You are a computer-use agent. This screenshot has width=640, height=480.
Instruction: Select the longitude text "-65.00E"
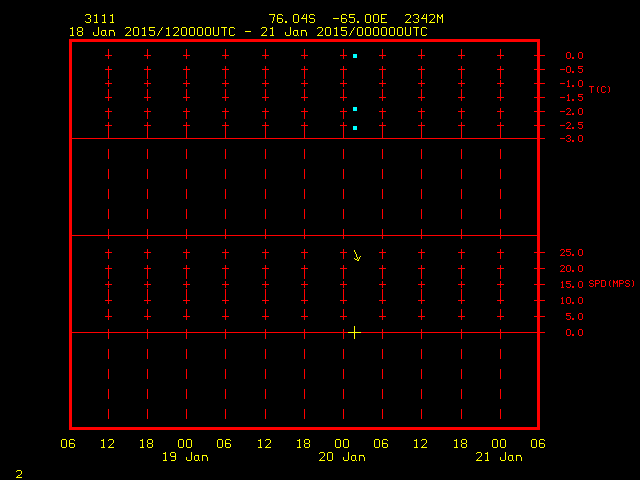(360, 19)
